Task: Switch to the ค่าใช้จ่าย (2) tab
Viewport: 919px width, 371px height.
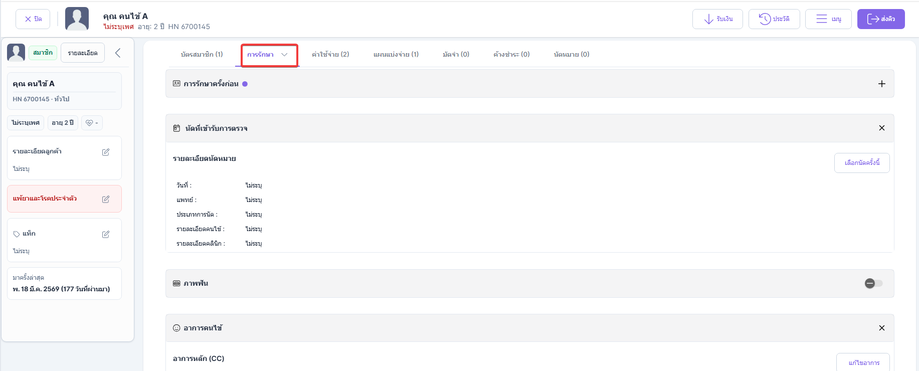Action: (x=331, y=55)
